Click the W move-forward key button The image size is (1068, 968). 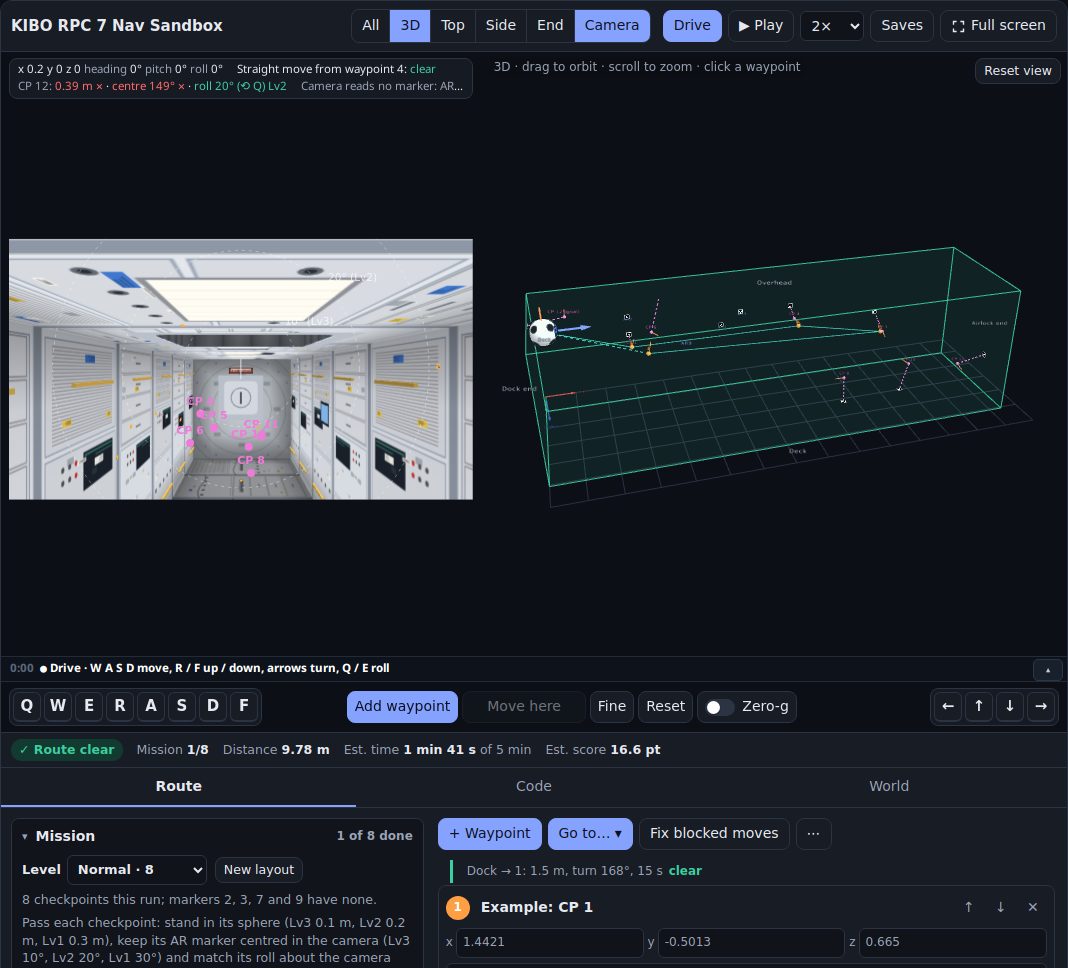pyautogui.click(x=58, y=706)
